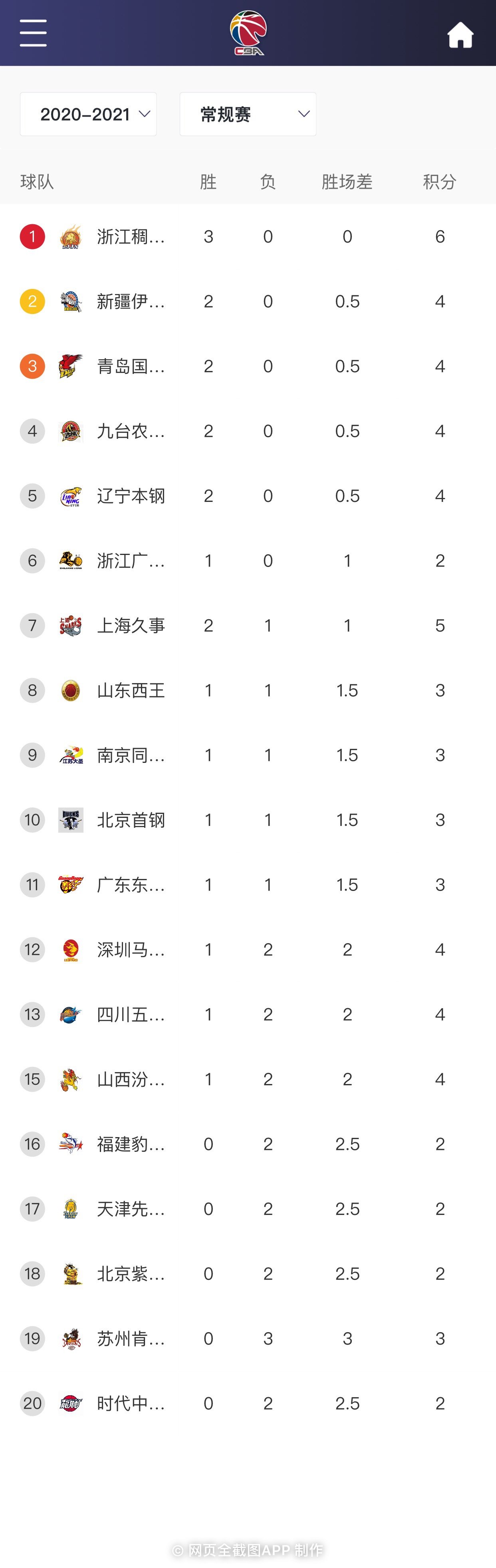Open the 九台农… team name
This screenshot has height=1568, width=496.
click(131, 431)
